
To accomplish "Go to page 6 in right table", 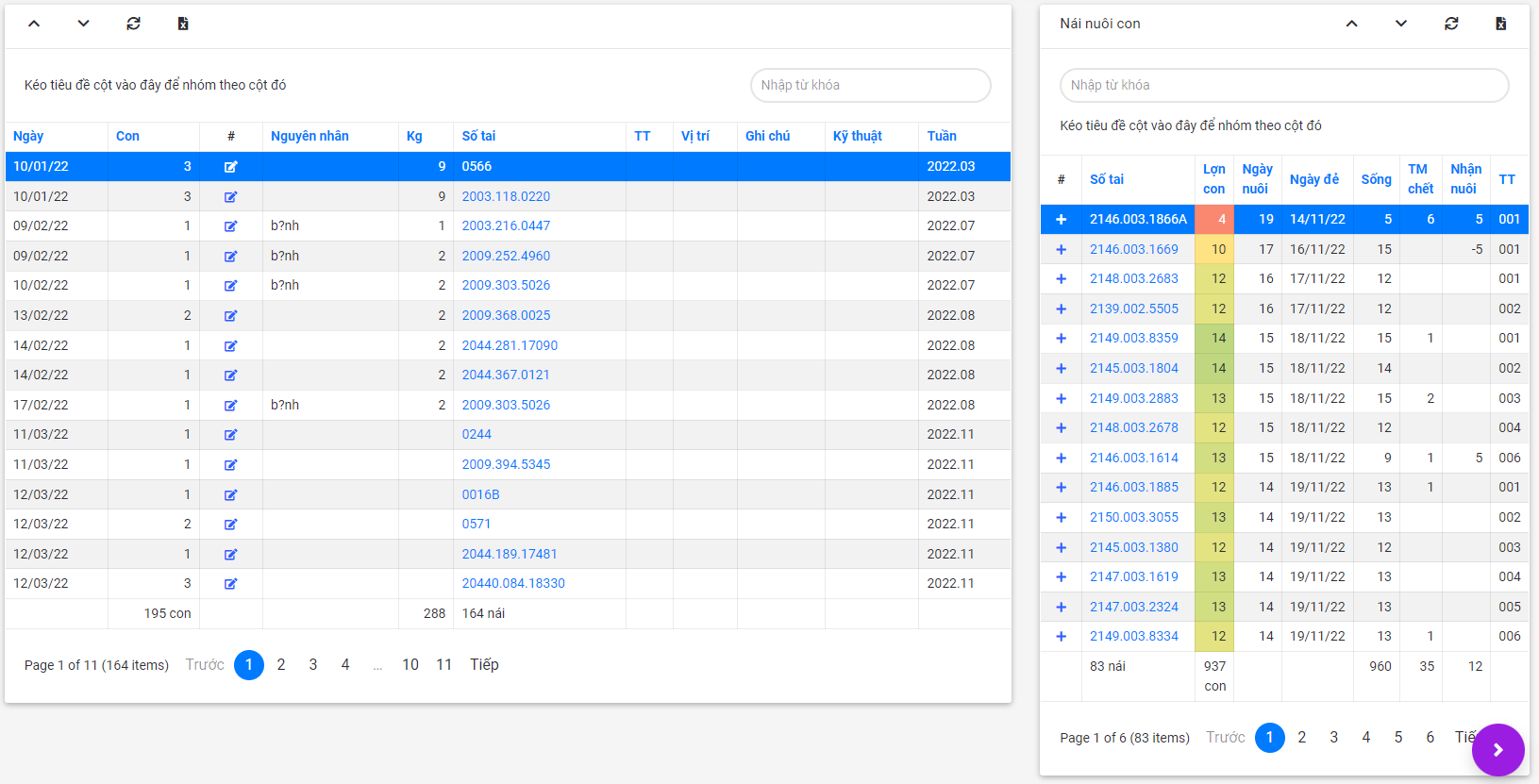I will [1430, 737].
